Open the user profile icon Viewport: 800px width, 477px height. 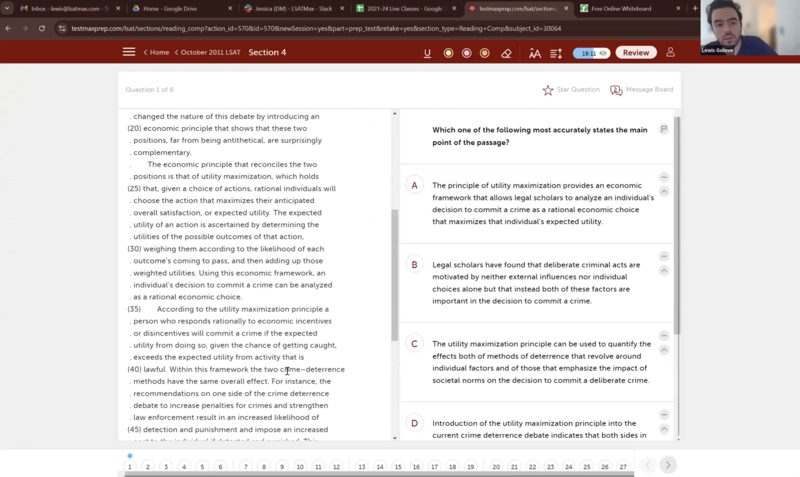point(670,52)
